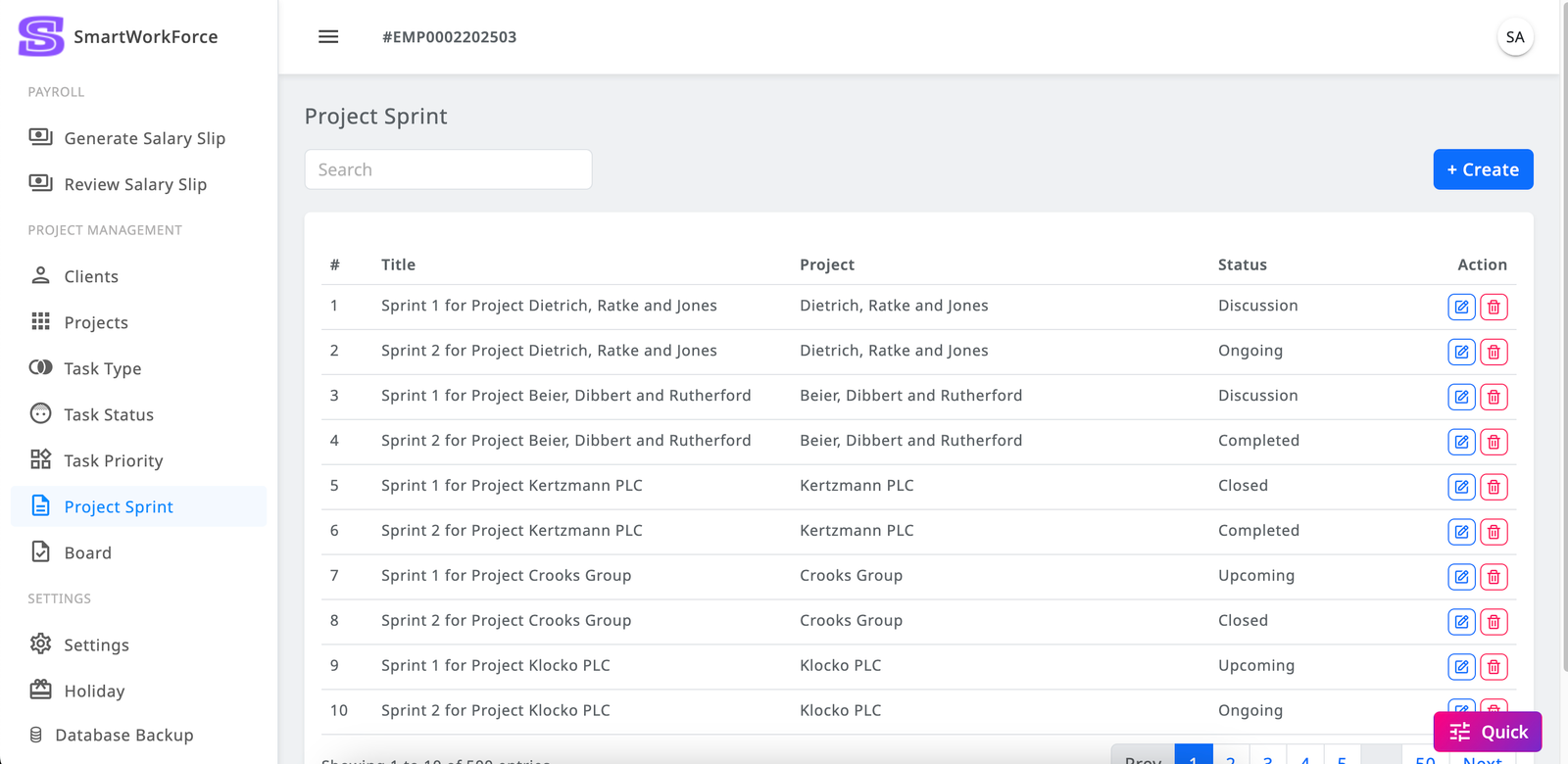This screenshot has height=764, width=1568.
Task: Click the SmartWorkForce logo
Action: (x=41, y=37)
